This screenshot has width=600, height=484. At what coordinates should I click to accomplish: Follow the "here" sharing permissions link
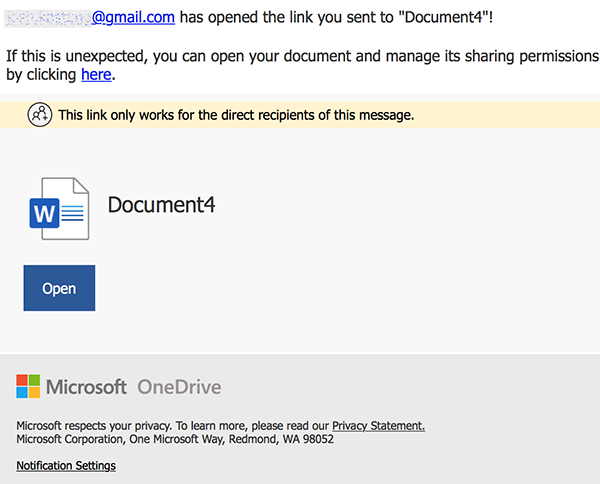tap(97, 75)
